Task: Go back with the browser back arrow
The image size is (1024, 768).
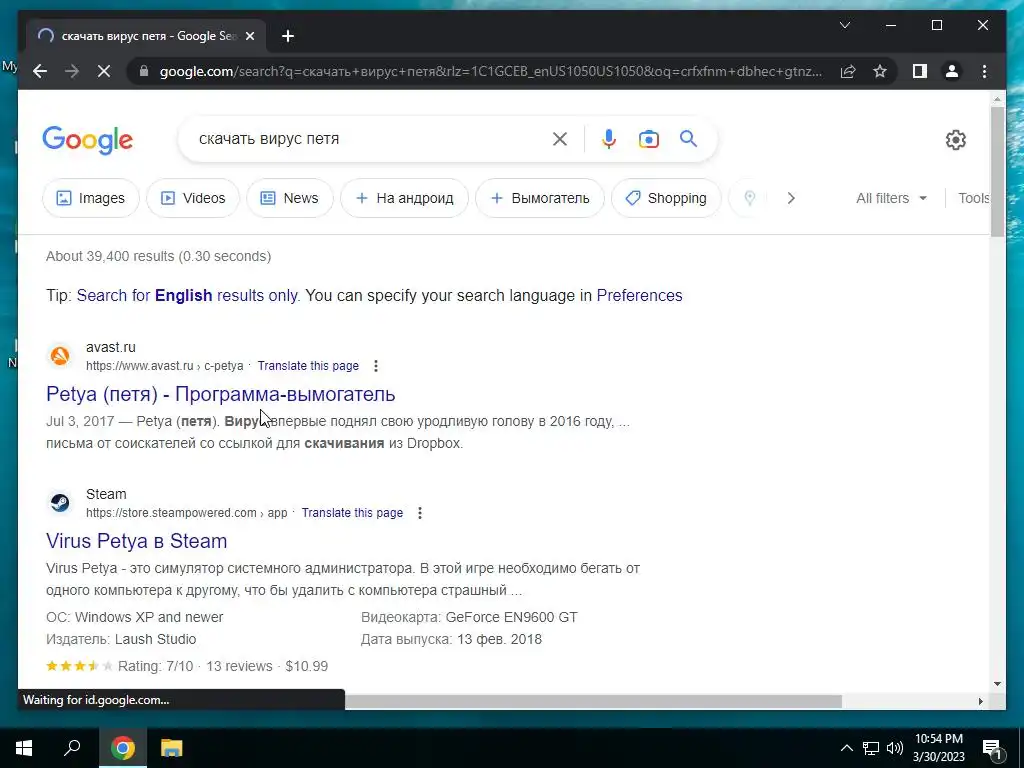Action: coord(40,71)
